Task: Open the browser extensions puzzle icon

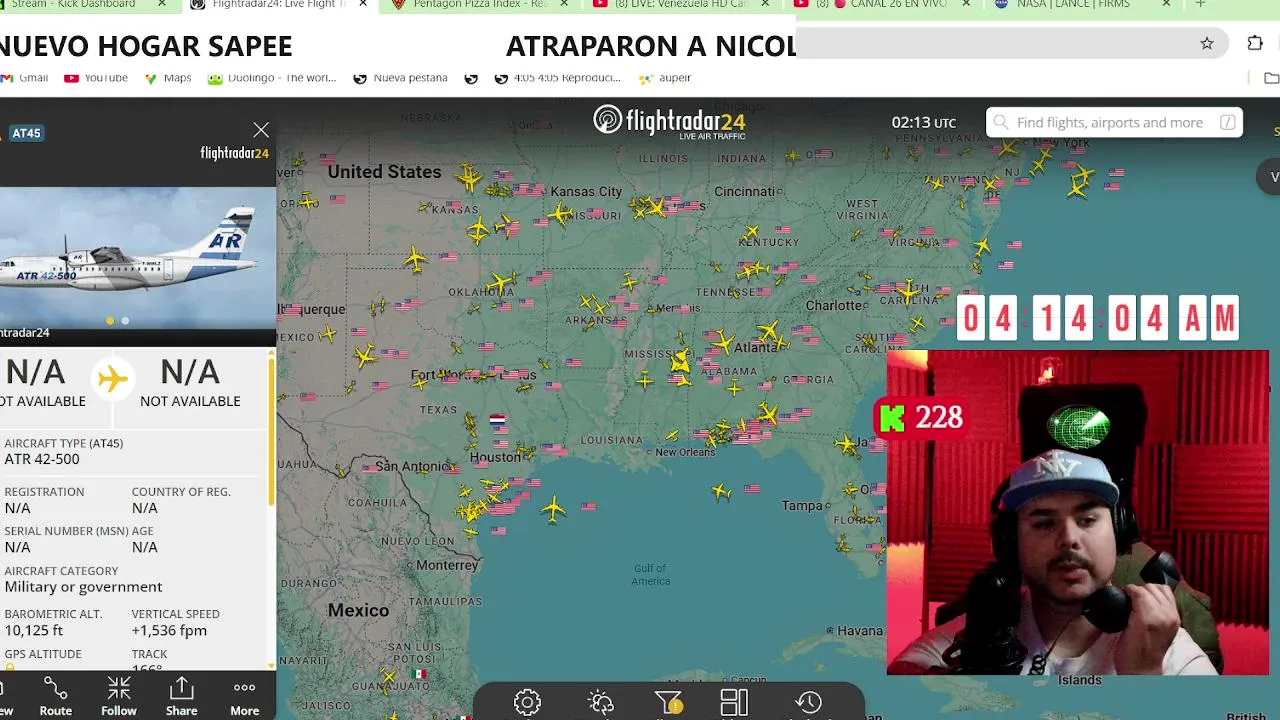Action: pyautogui.click(x=1255, y=43)
